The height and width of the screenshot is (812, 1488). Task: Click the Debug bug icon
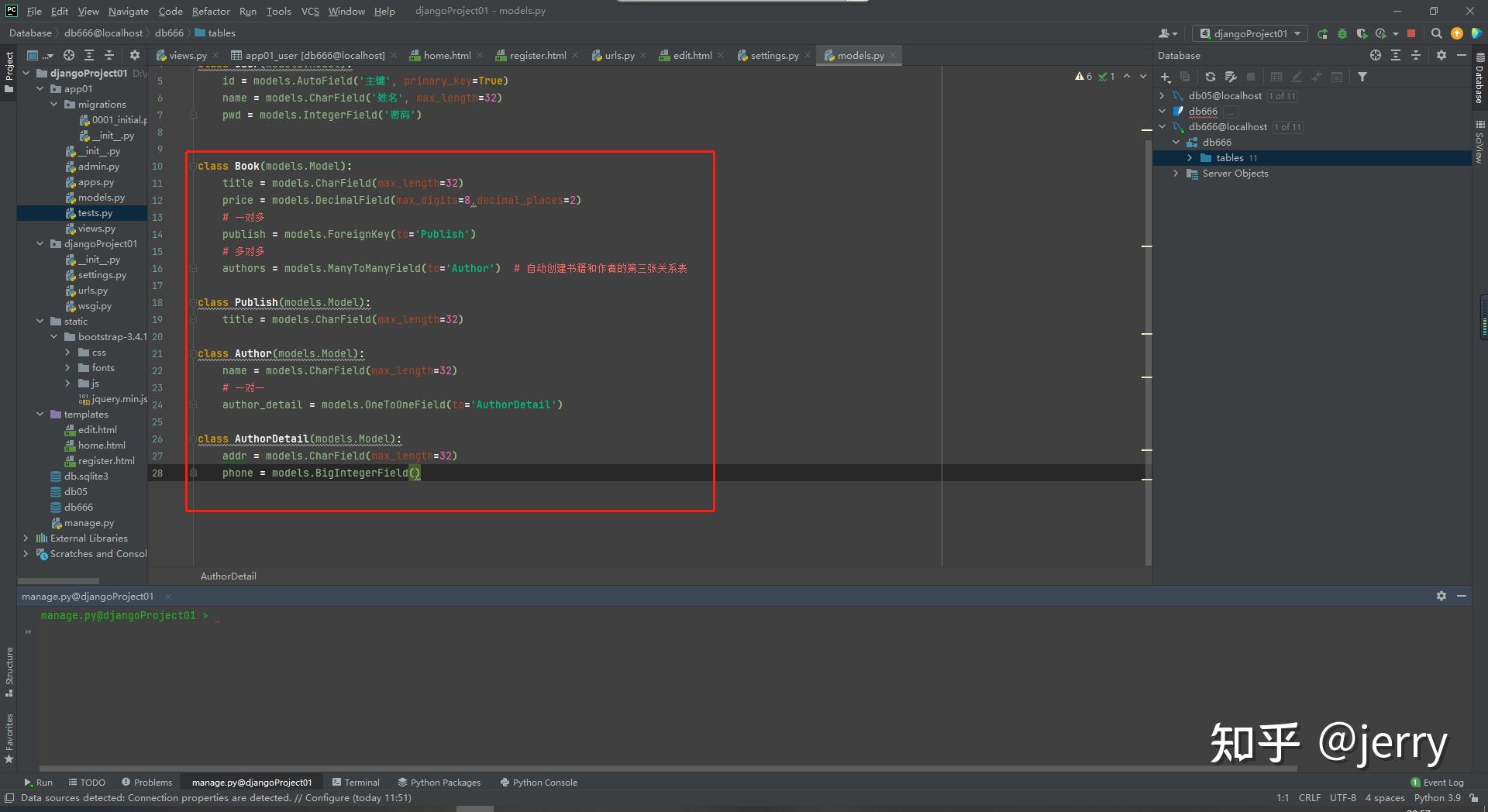(1342, 33)
